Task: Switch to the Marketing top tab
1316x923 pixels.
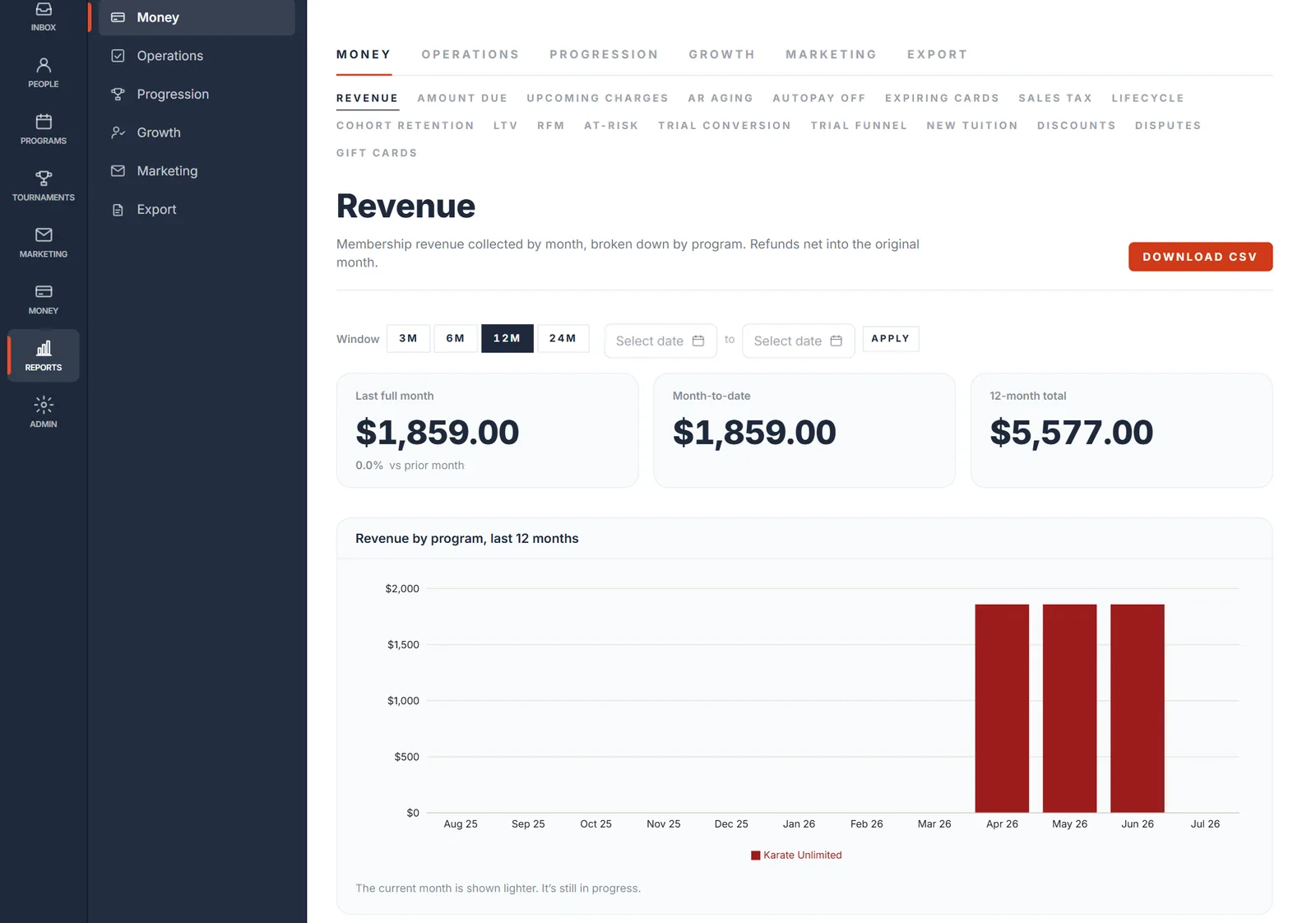Action: (831, 54)
